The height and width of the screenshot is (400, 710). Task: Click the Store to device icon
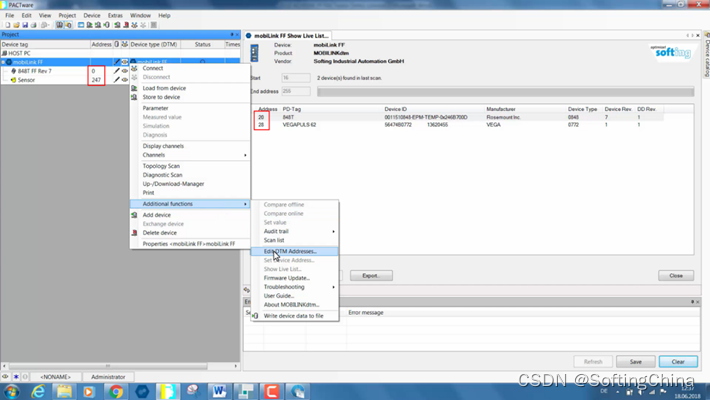coord(135,97)
